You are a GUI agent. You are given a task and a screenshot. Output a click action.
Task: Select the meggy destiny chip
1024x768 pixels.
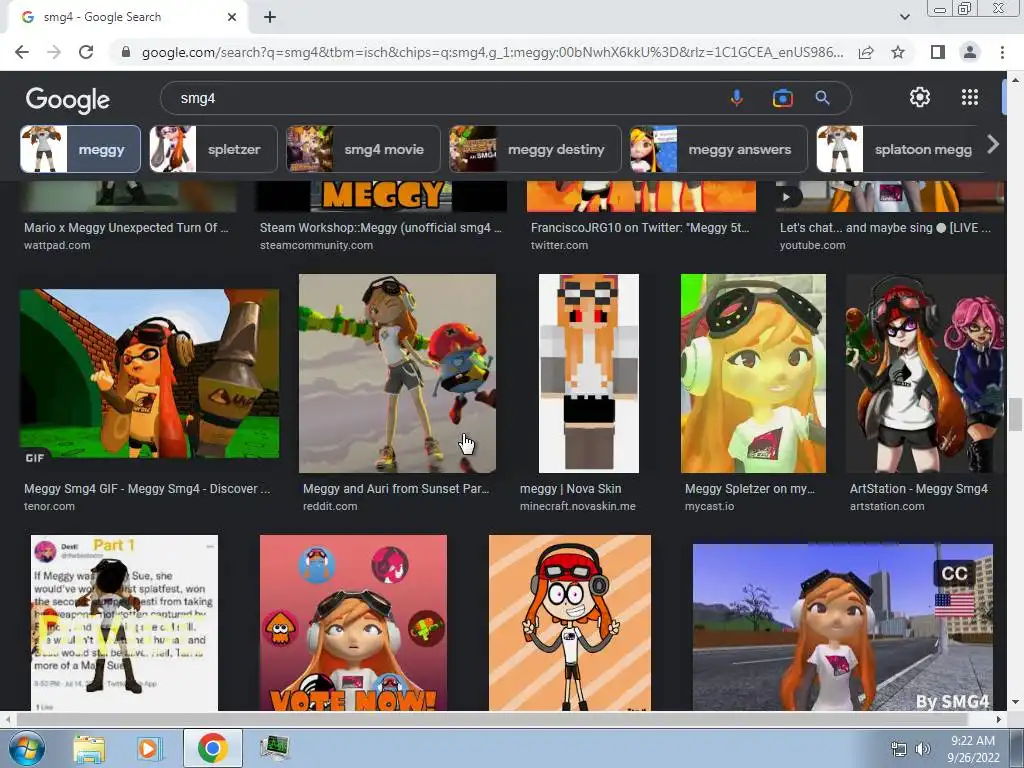coord(535,149)
